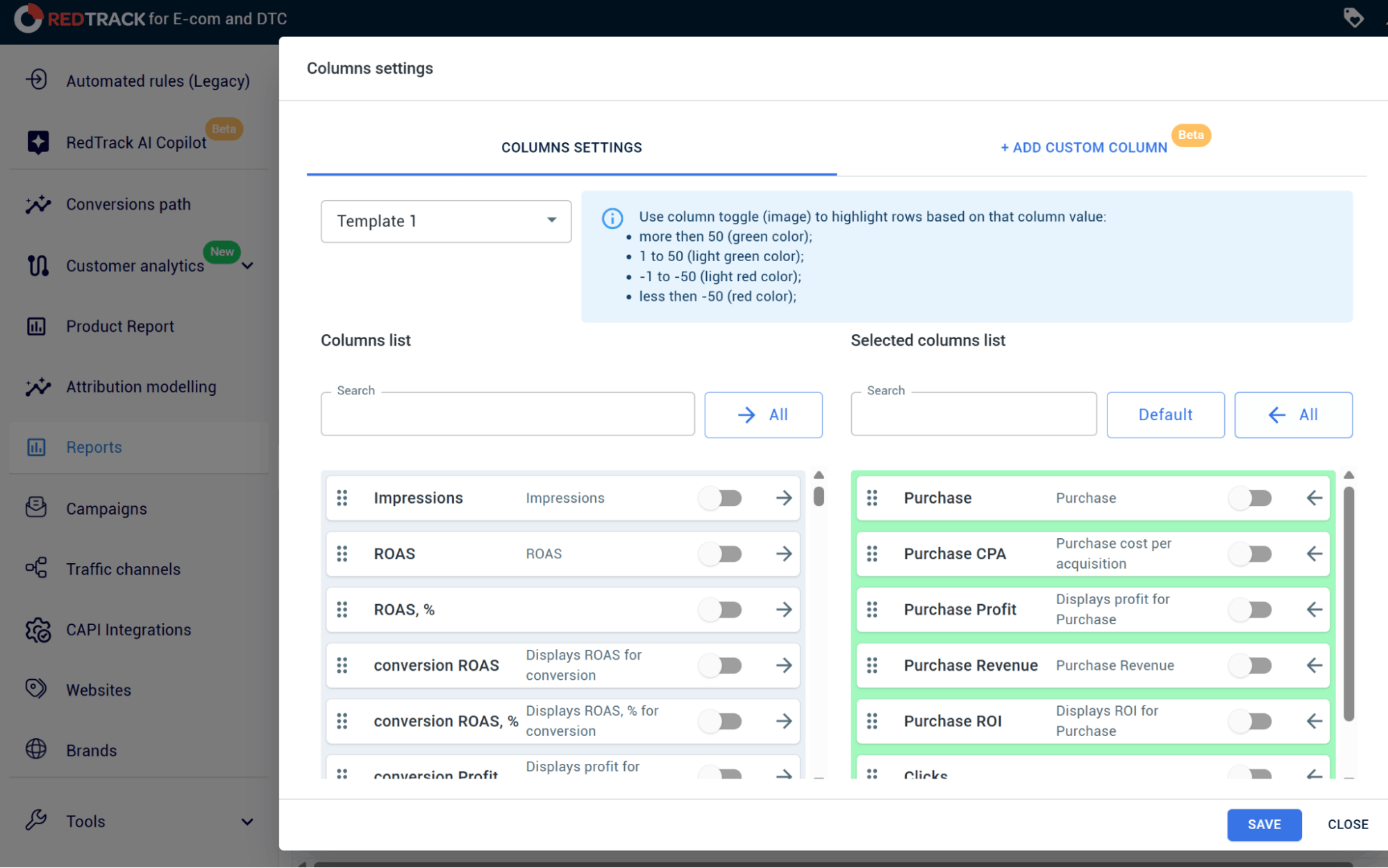Click the Columns list search field
The height and width of the screenshot is (868, 1388).
[x=508, y=415]
